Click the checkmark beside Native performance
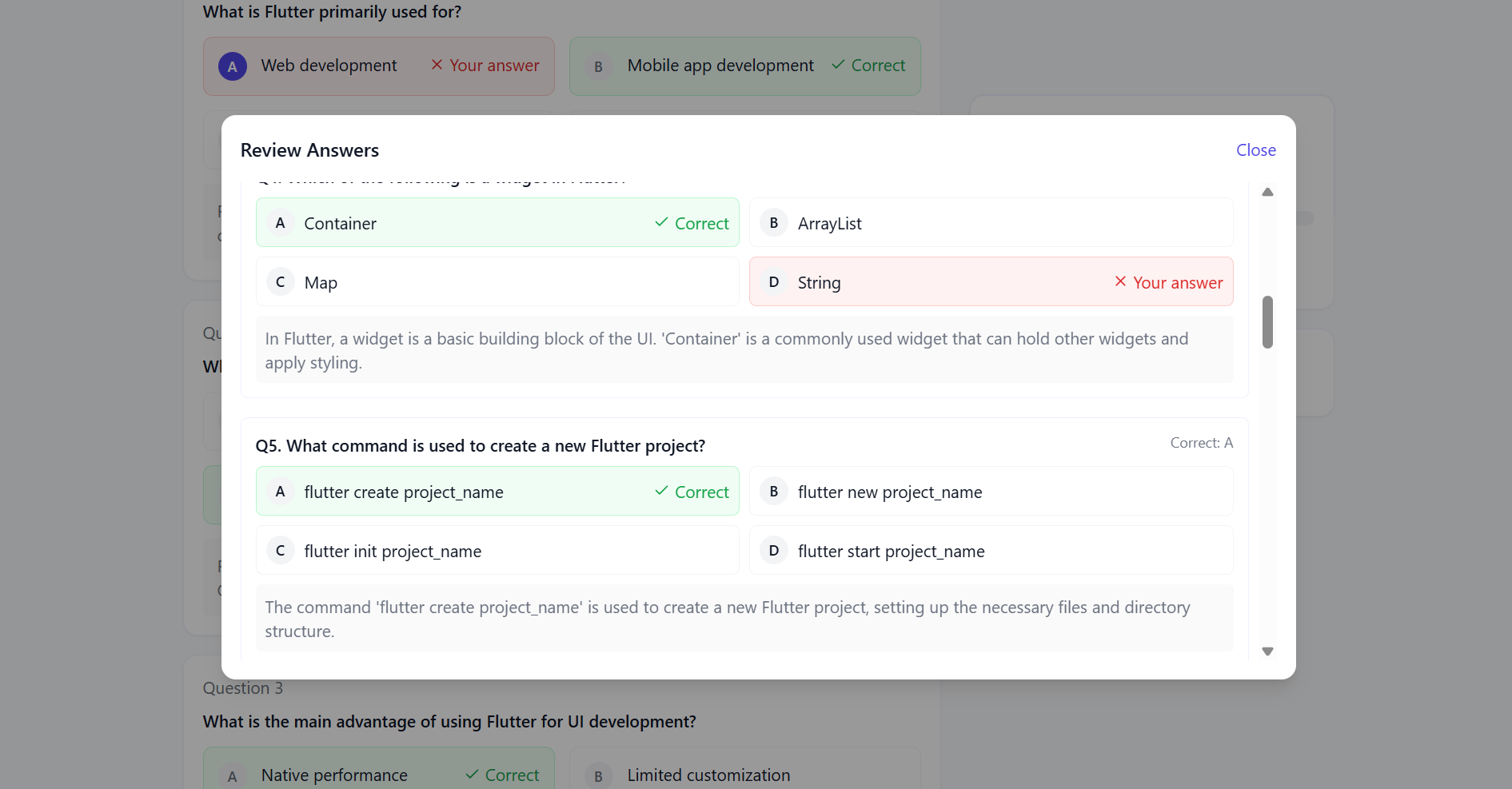Viewport: 1512px width, 789px height. point(472,775)
